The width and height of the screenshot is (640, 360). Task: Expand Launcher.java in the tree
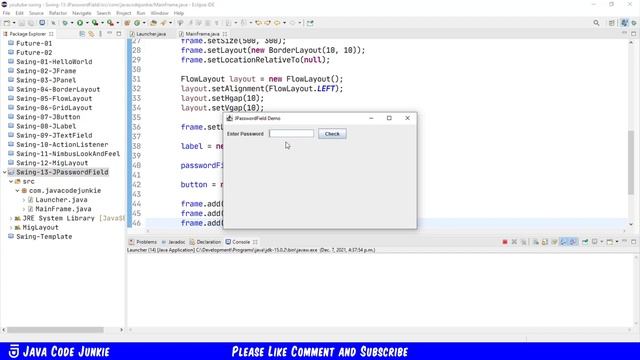pos(24,200)
